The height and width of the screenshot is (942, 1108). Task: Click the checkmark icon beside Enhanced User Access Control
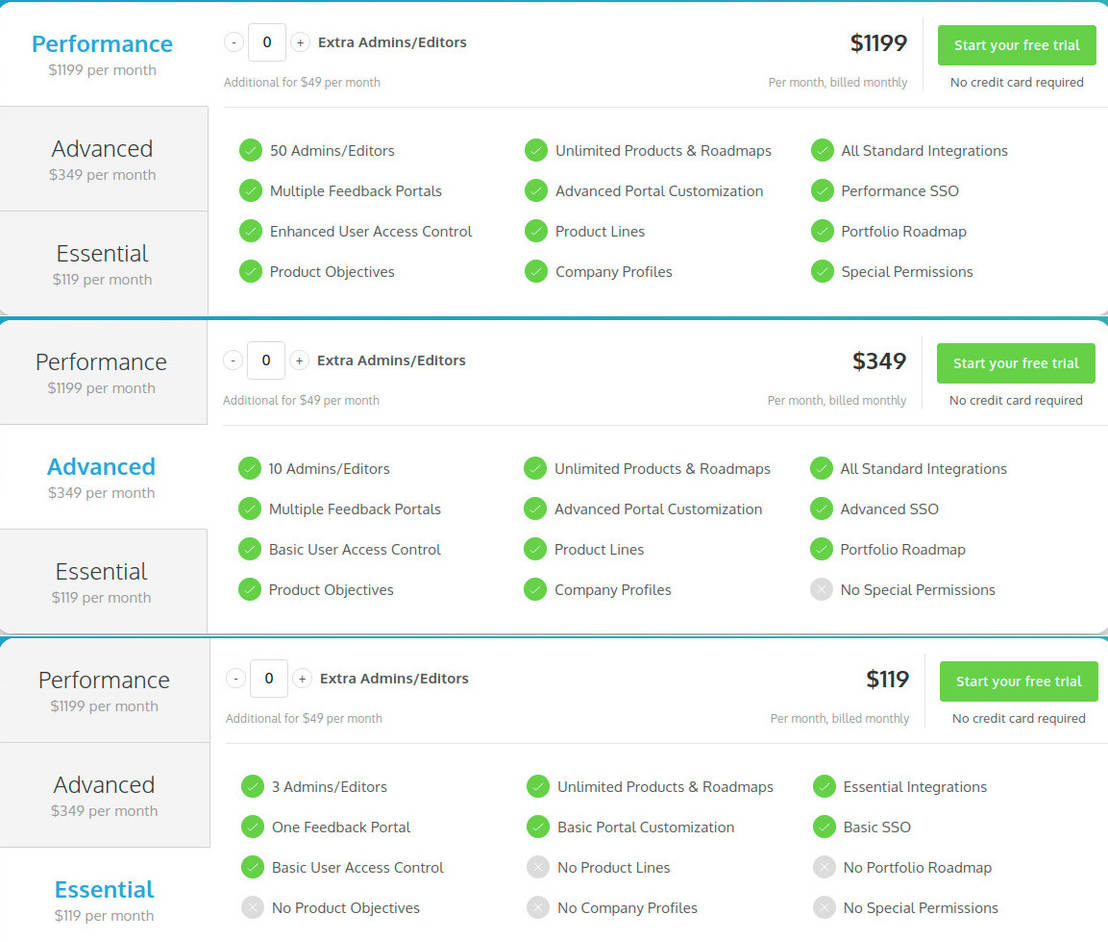[x=250, y=231]
